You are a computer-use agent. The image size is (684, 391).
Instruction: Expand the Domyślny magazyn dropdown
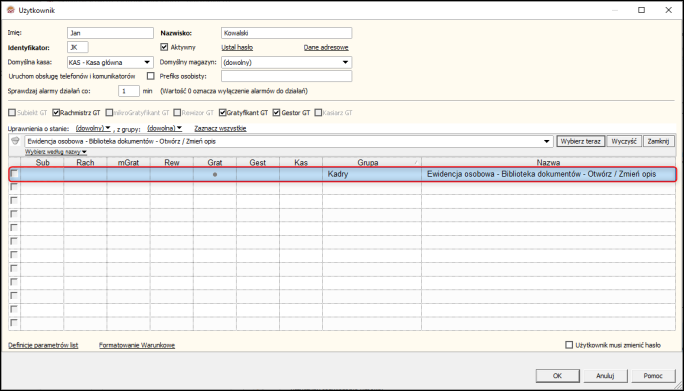coord(345,62)
